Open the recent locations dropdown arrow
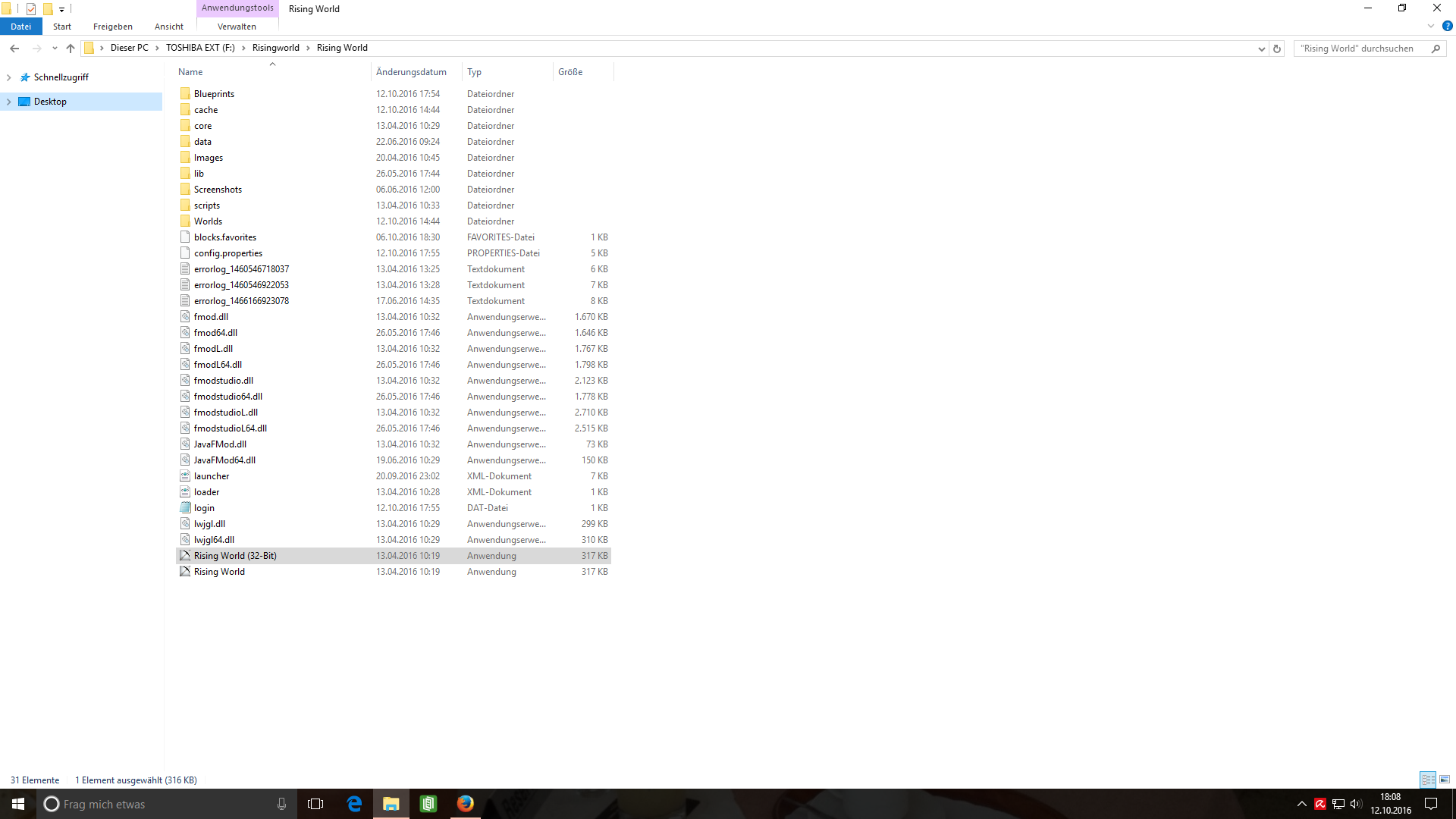 coord(55,49)
